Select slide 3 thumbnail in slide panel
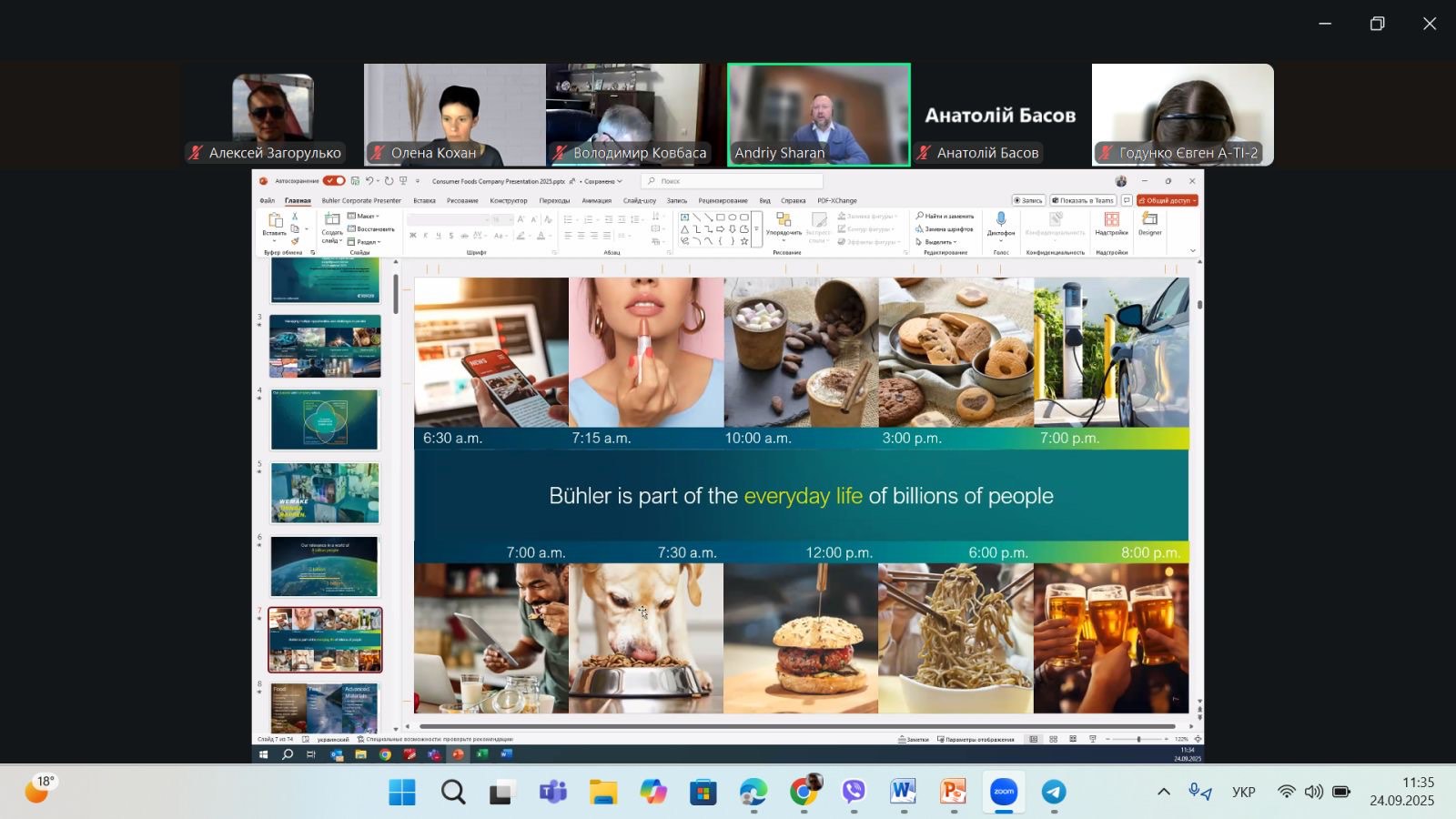The image size is (1456, 819). pos(325,346)
